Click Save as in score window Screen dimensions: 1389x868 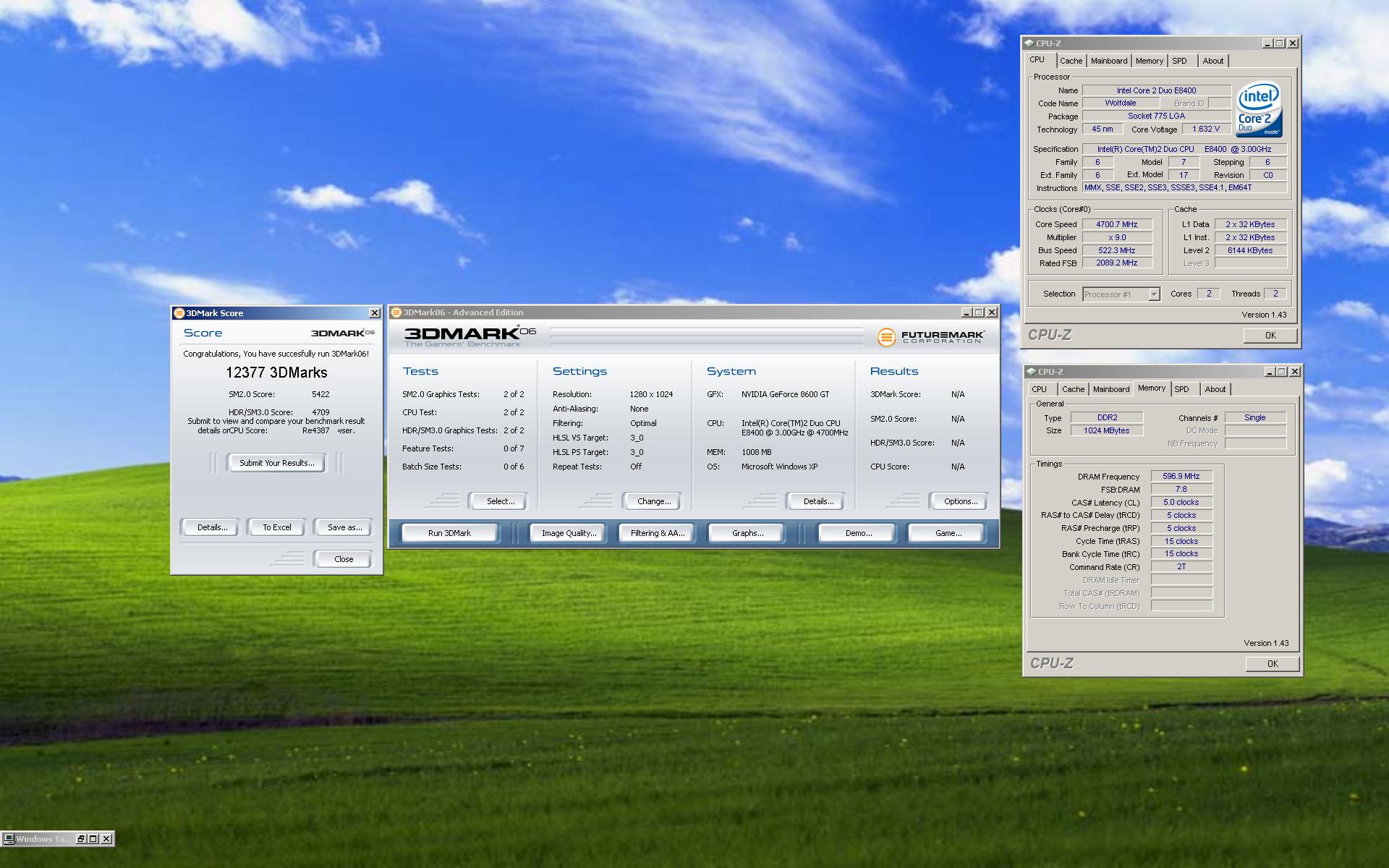344,527
